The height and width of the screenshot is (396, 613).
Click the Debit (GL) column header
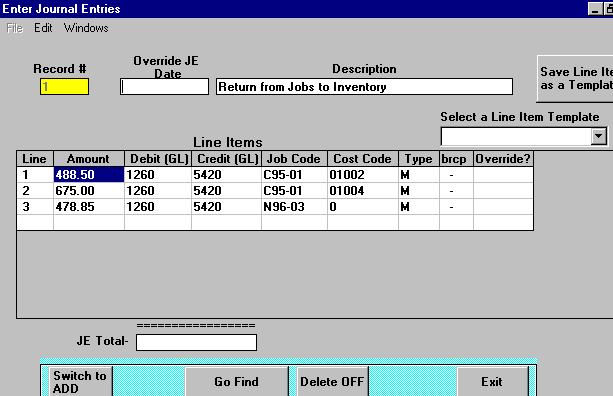click(x=158, y=159)
